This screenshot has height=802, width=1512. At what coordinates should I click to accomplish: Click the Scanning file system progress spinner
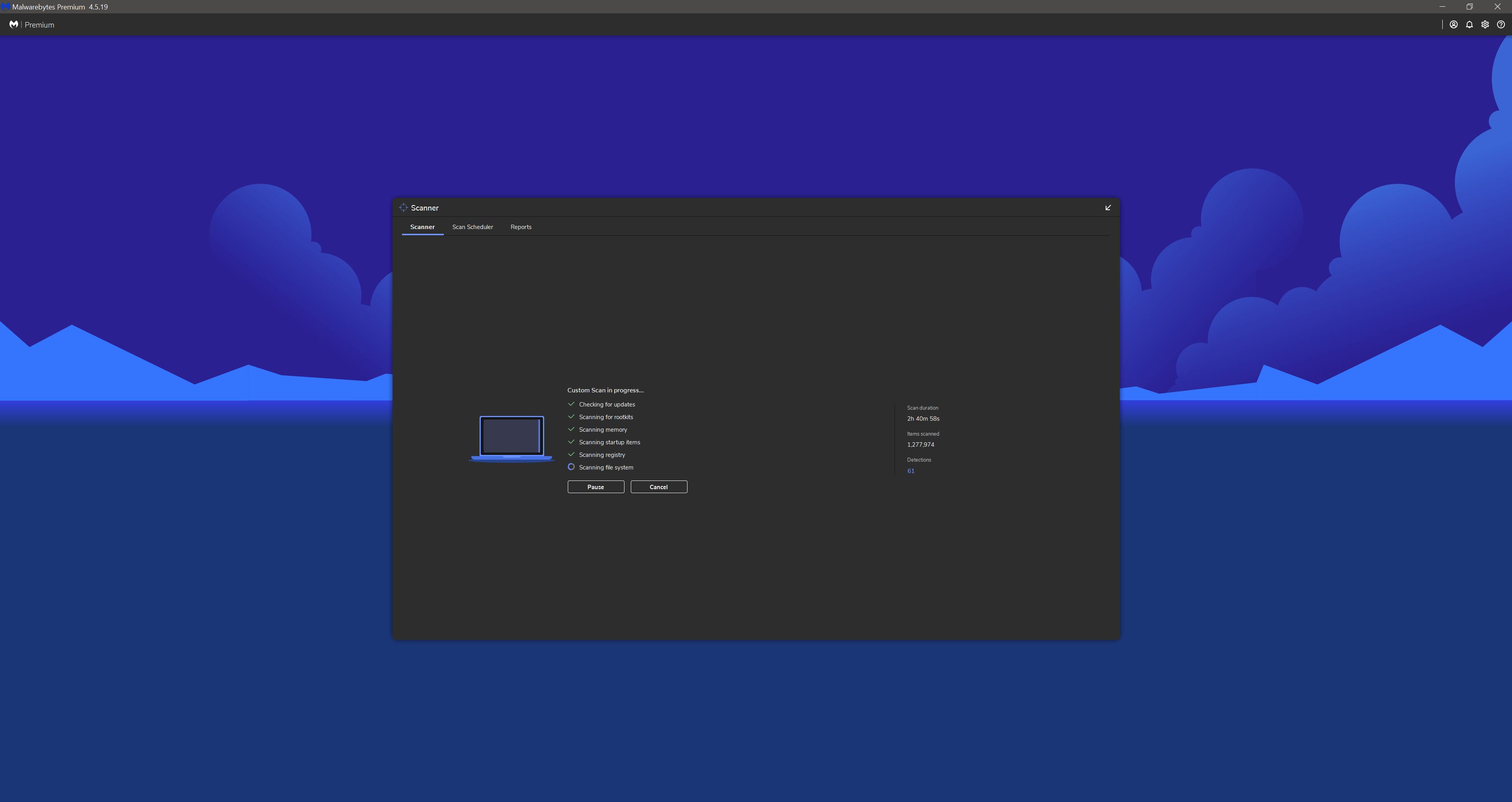[x=571, y=467]
